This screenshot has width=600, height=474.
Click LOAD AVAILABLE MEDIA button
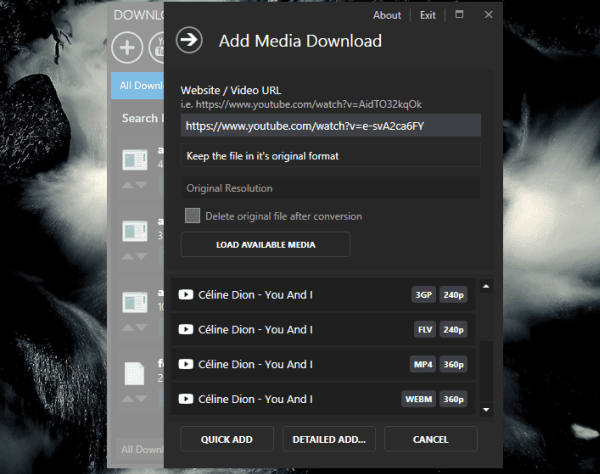[x=266, y=244]
